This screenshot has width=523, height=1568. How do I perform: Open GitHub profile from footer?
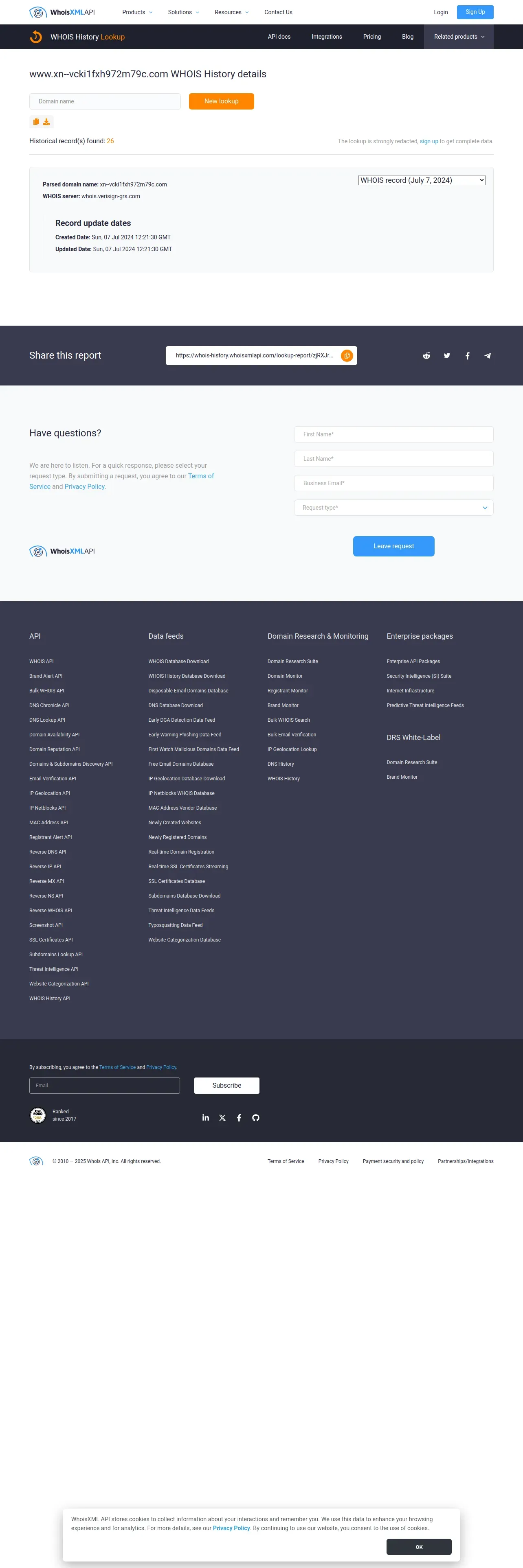point(256,1117)
